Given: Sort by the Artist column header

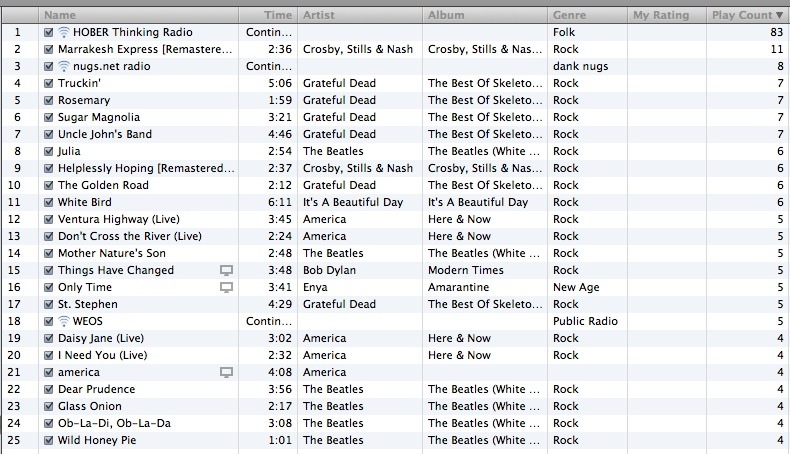Looking at the screenshot, I should [360, 15].
